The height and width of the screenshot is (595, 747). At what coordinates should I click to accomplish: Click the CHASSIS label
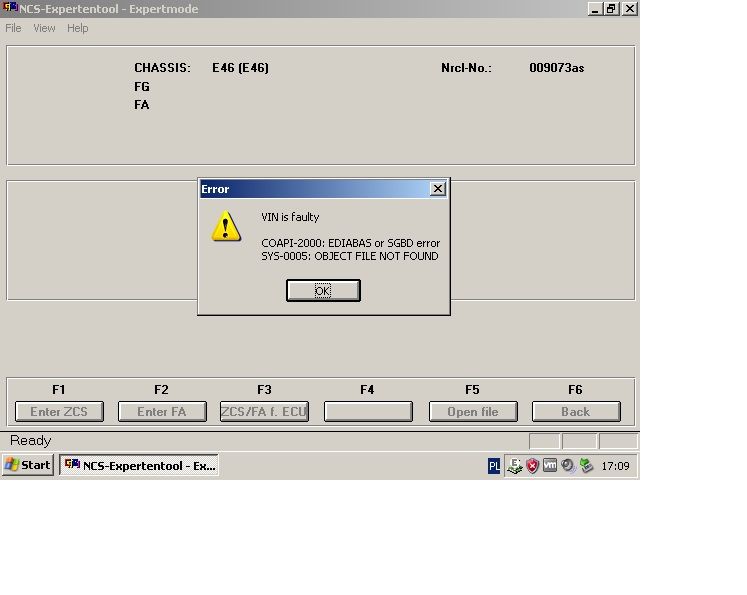(162, 68)
